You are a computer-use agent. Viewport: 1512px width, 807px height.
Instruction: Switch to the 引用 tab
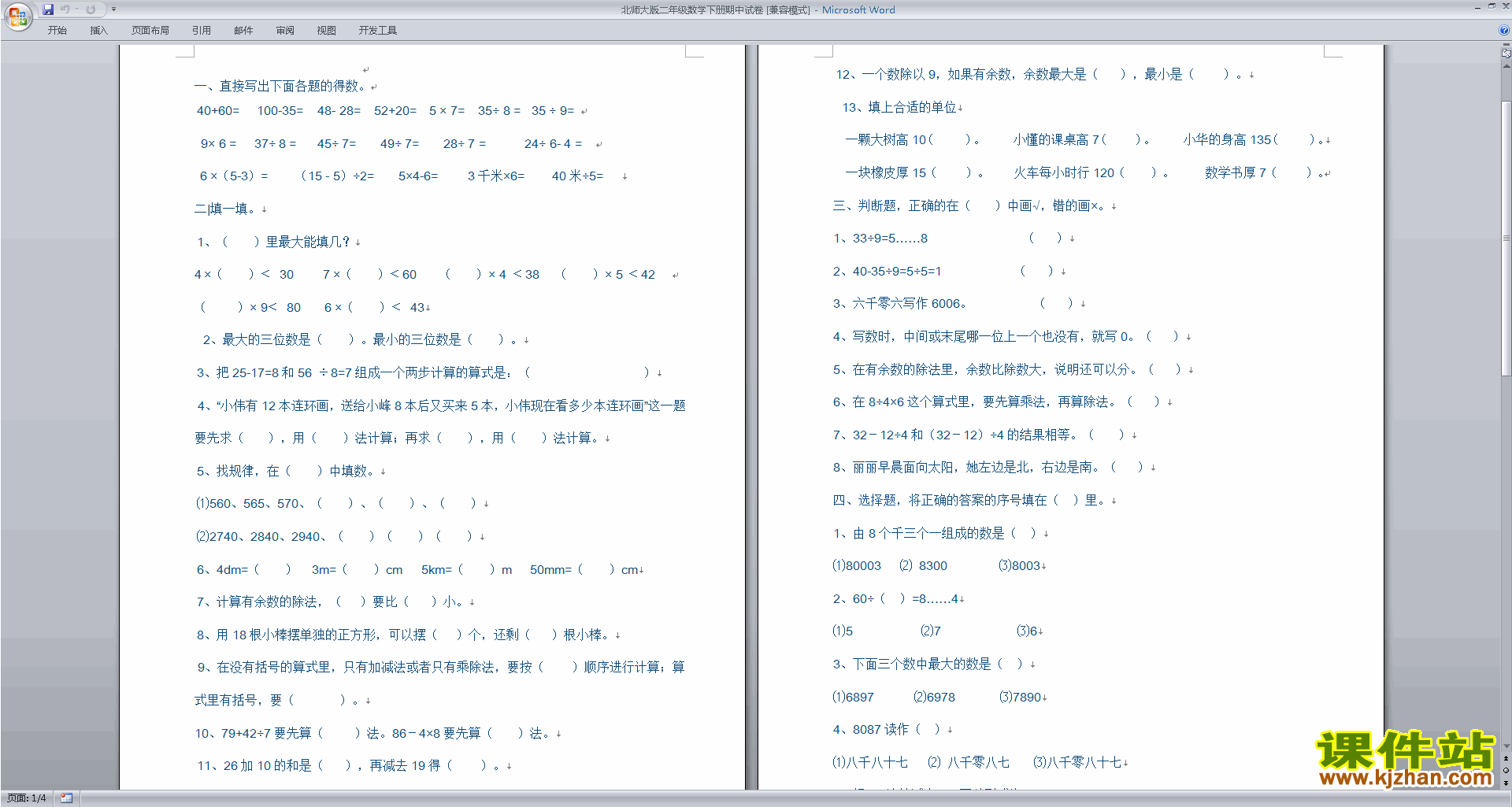(x=202, y=31)
